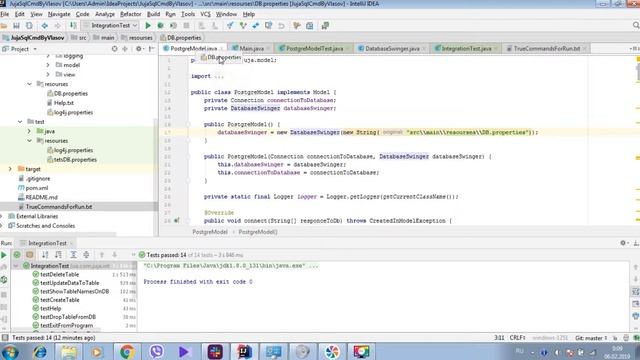The height and width of the screenshot is (360, 640).
Task: Toggle the show ignored tests filter
Action: 30,255
